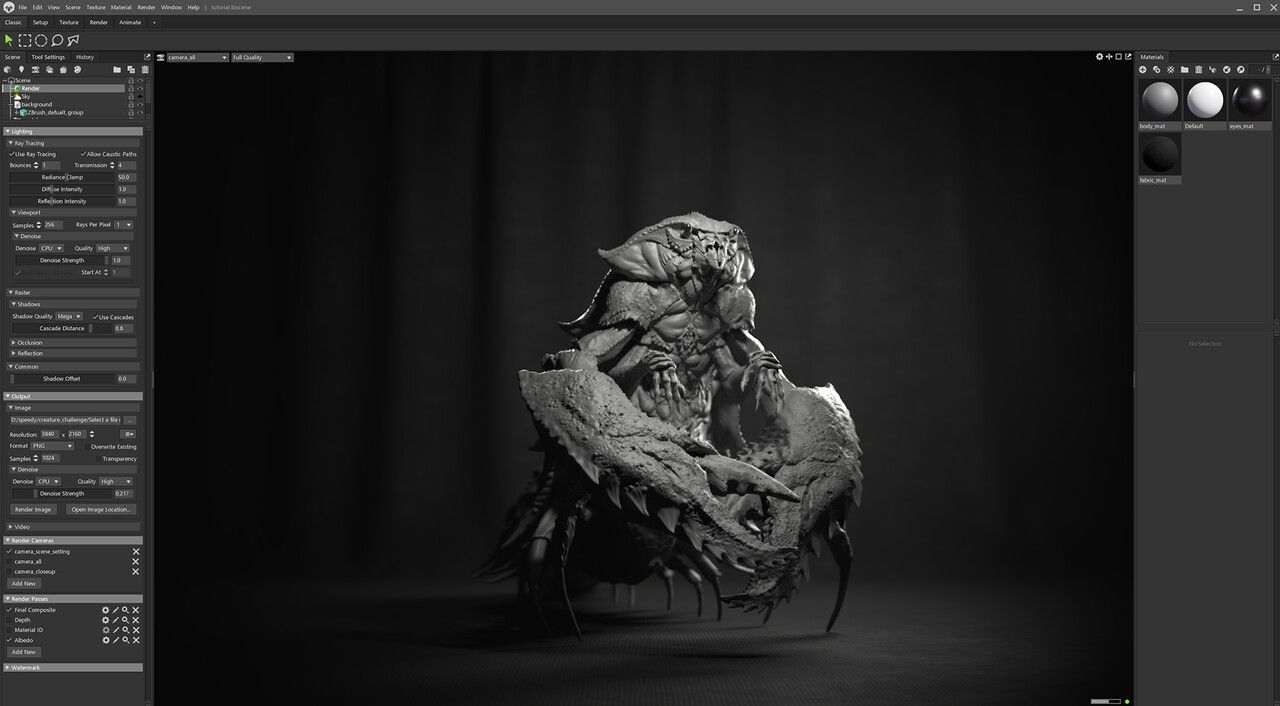Preview Material ID pass with magnifier icon

pos(125,630)
